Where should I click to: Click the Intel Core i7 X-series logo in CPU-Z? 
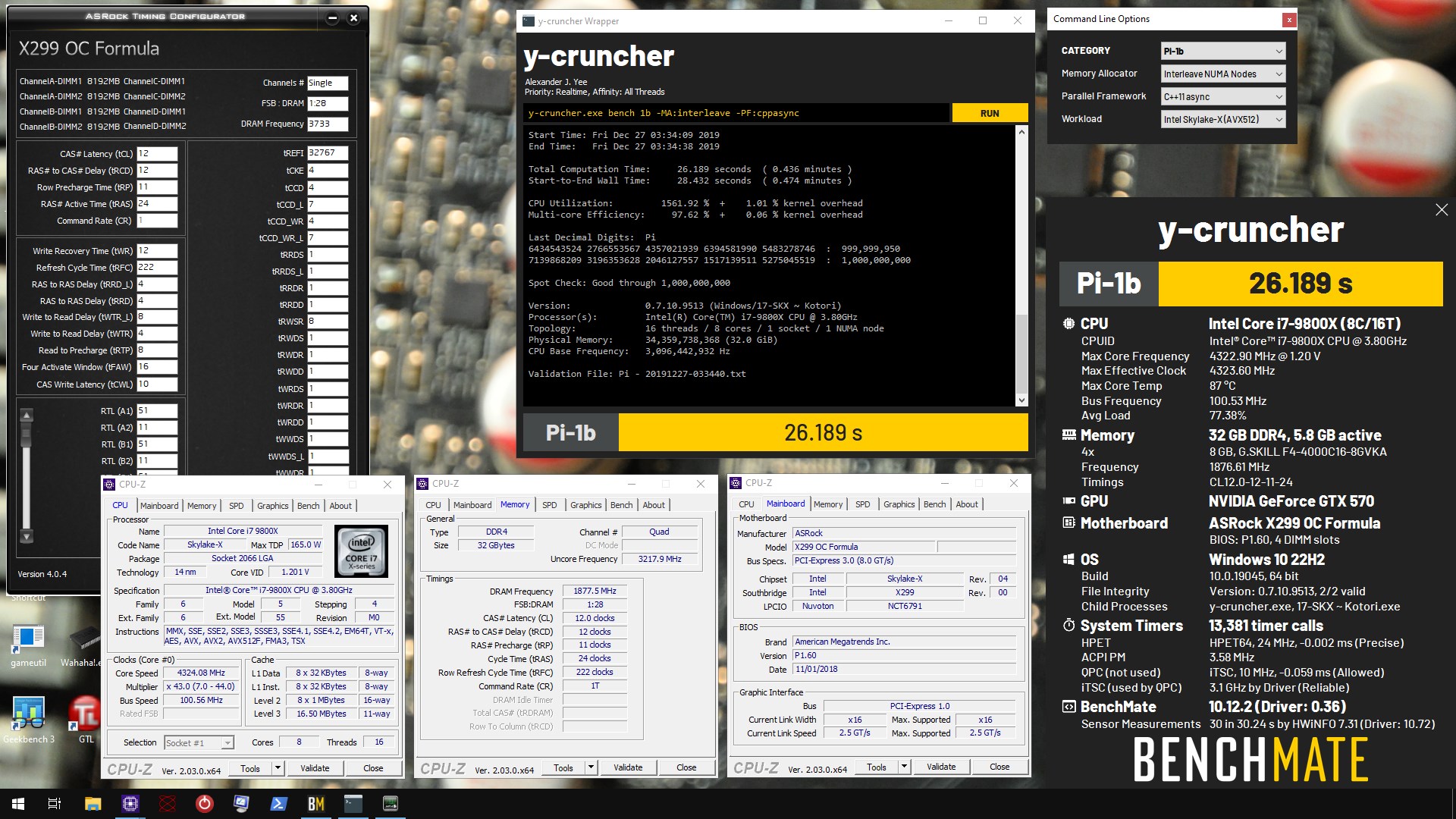(x=362, y=551)
